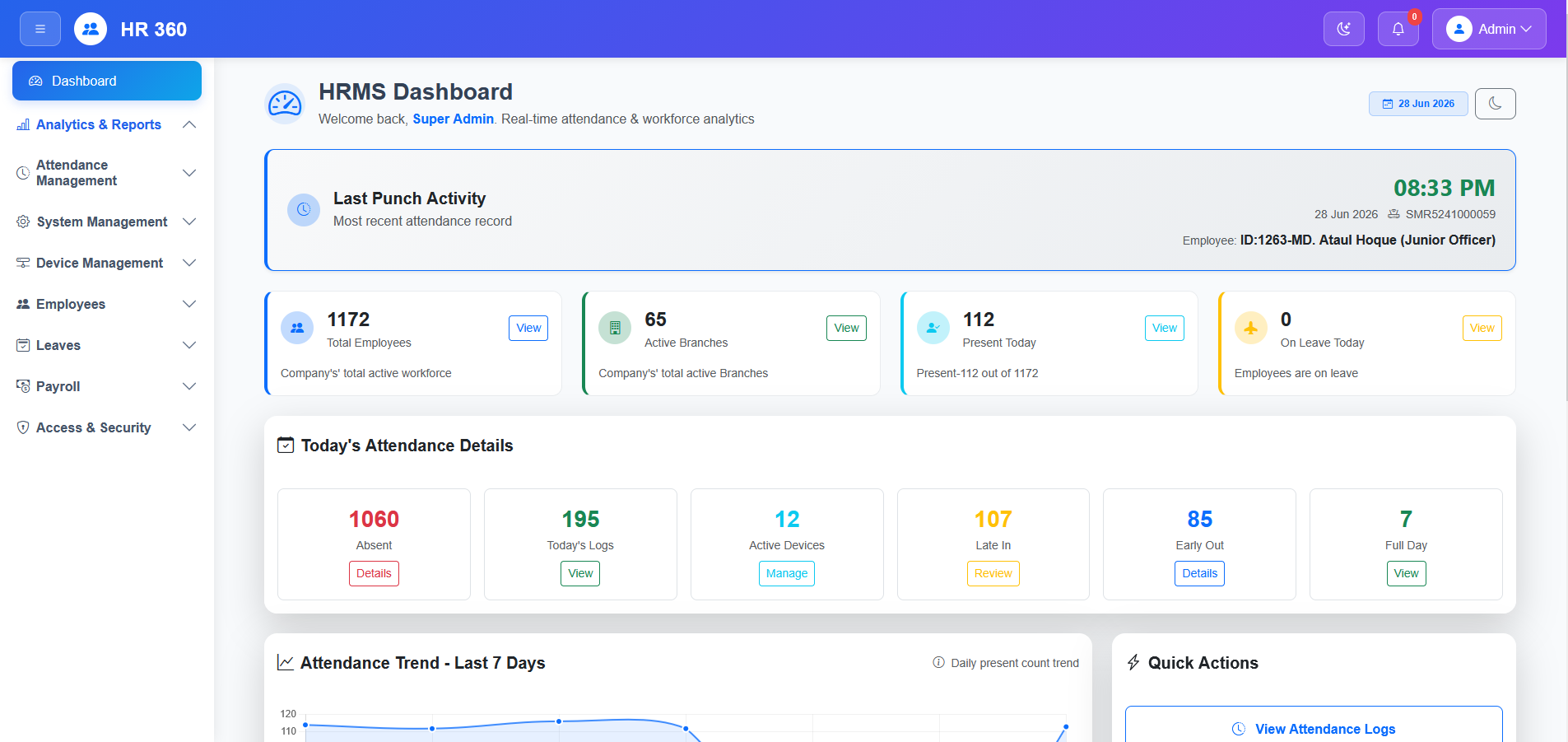
Task: Click the Last Punch Activity clock icon
Action: (304, 210)
